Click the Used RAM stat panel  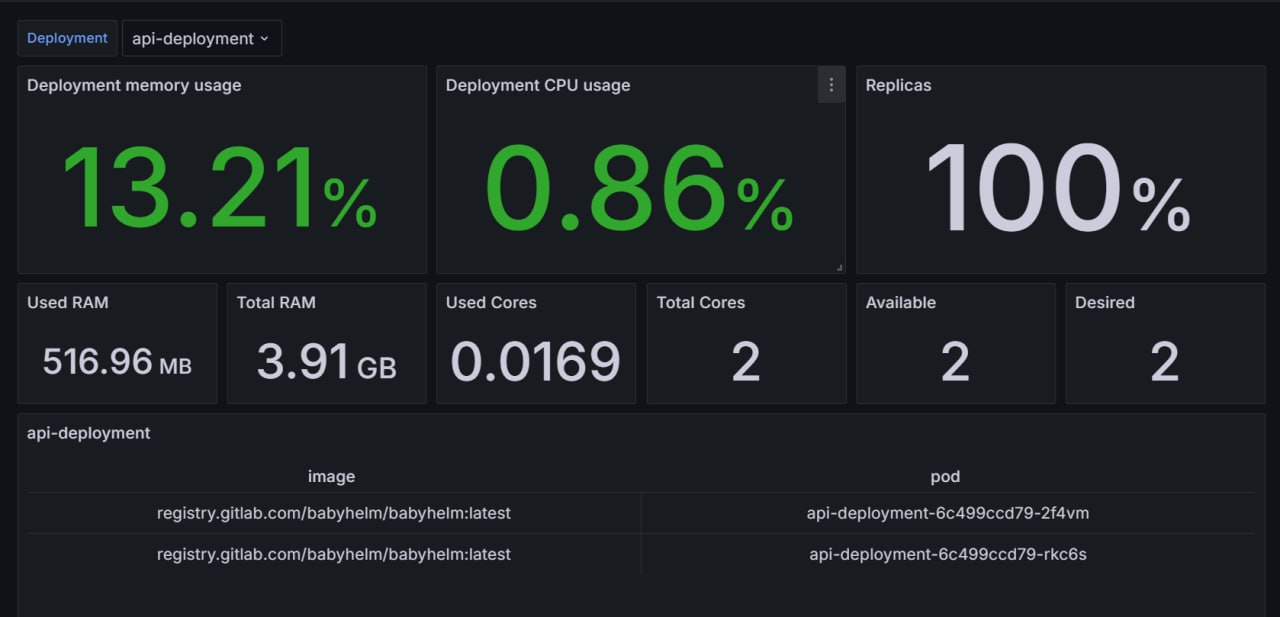117,343
